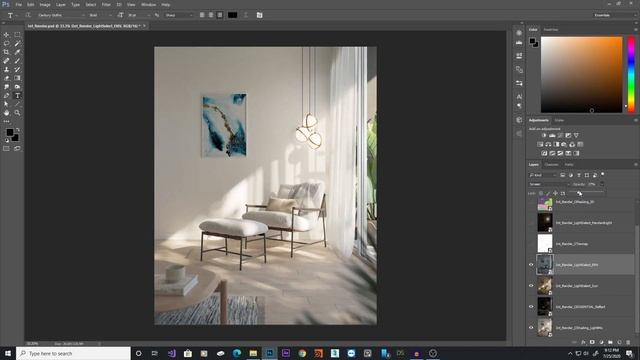The image size is (640, 360).
Task: Click the text color swatch in options bar
Action: coord(232,15)
